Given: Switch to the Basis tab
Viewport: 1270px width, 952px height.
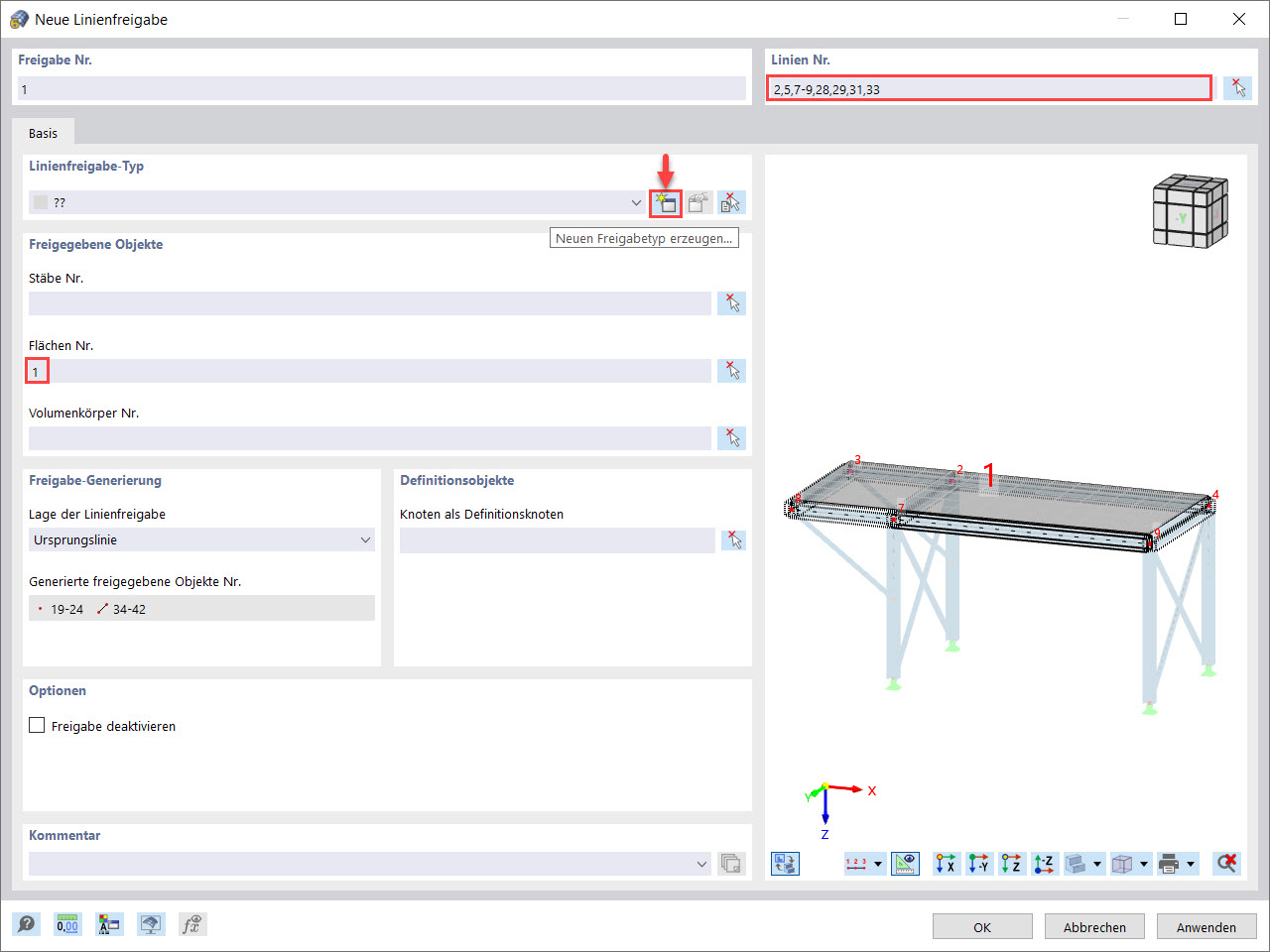Looking at the screenshot, I should tap(43, 133).
